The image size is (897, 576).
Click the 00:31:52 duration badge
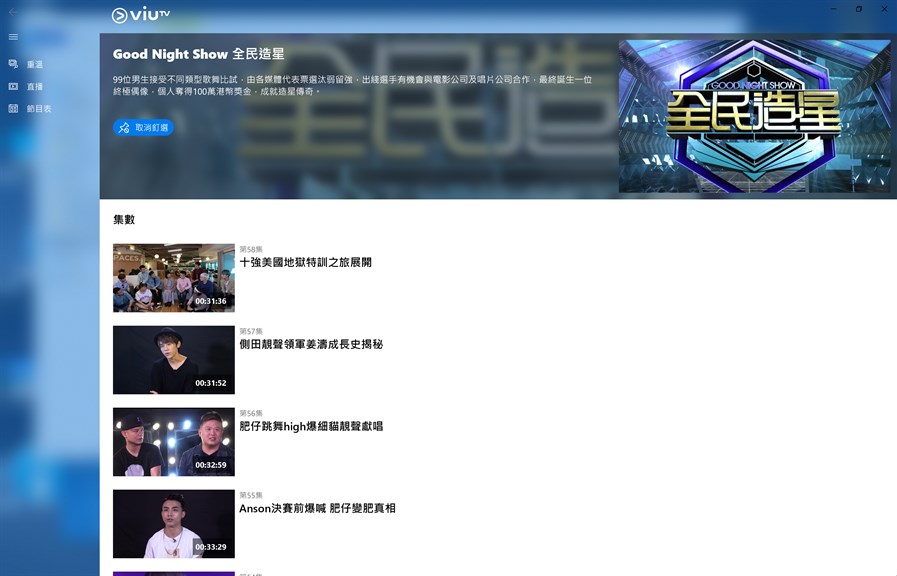click(x=211, y=383)
